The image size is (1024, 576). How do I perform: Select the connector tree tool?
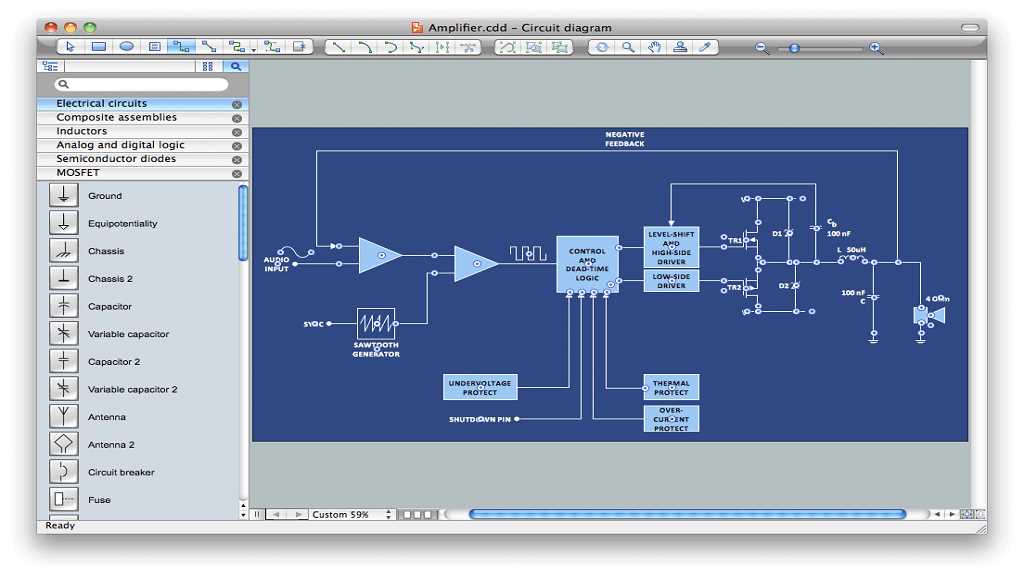[x=272, y=47]
